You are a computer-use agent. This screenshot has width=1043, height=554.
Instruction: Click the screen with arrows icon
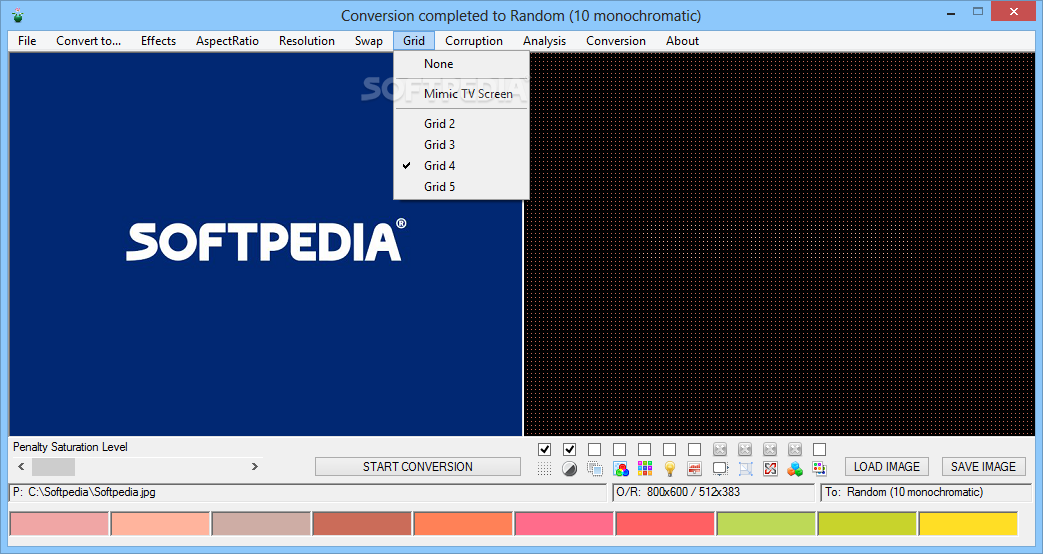click(720, 469)
